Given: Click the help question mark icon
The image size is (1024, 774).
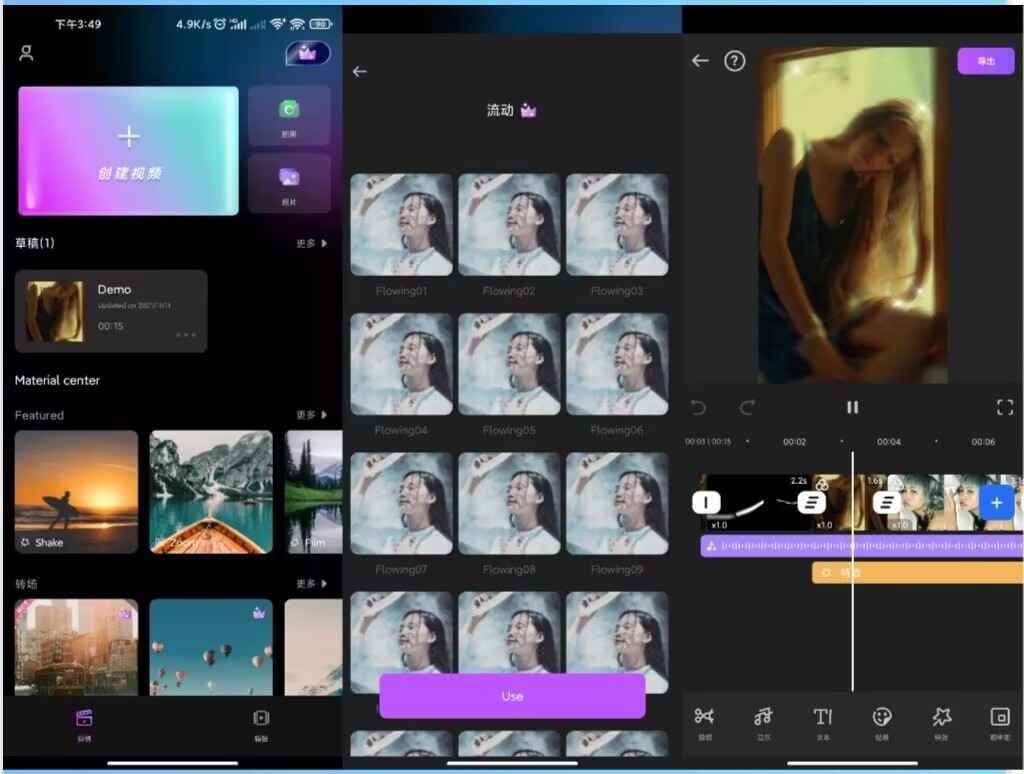Looking at the screenshot, I should 735,61.
